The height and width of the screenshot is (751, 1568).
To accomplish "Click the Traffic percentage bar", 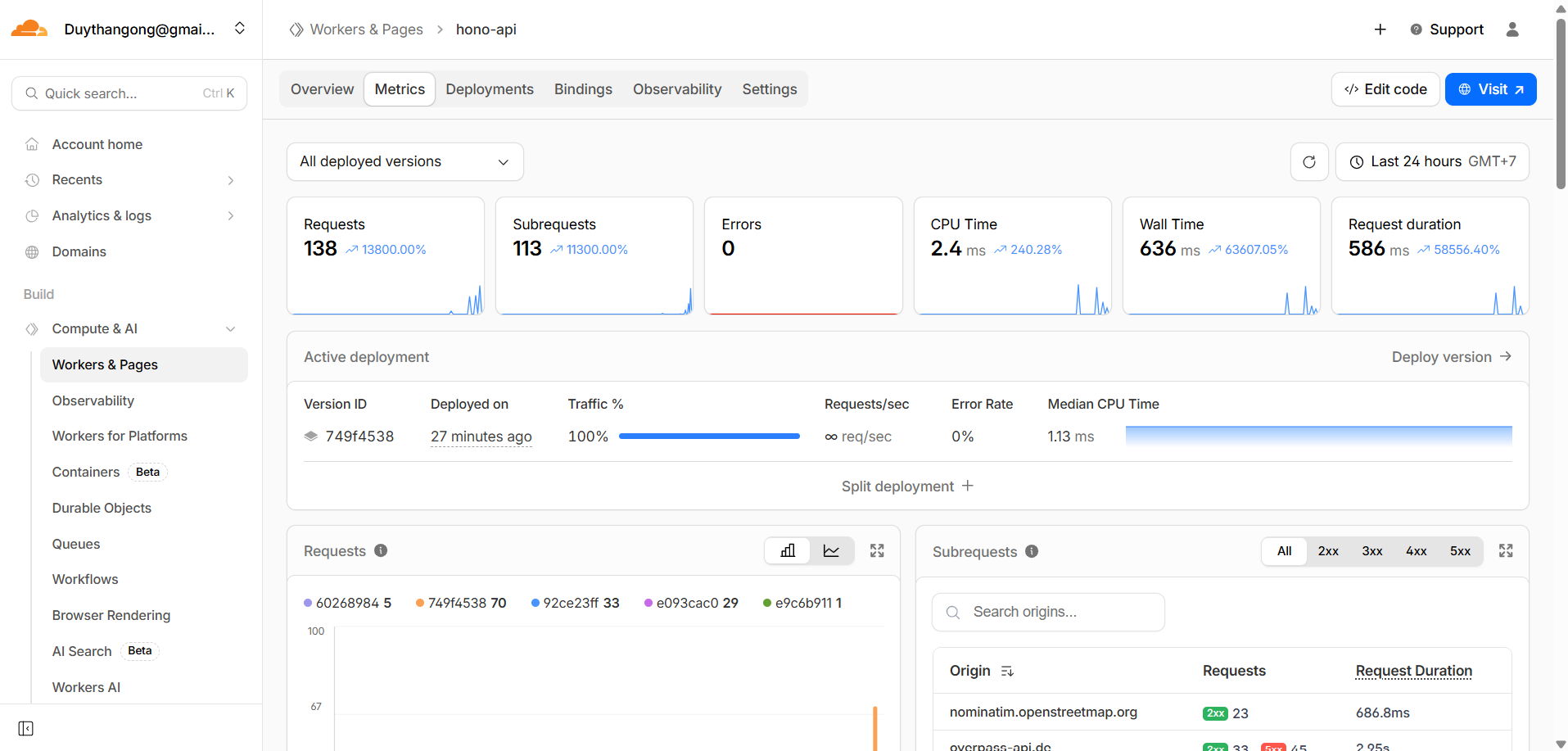I will click(709, 436).
